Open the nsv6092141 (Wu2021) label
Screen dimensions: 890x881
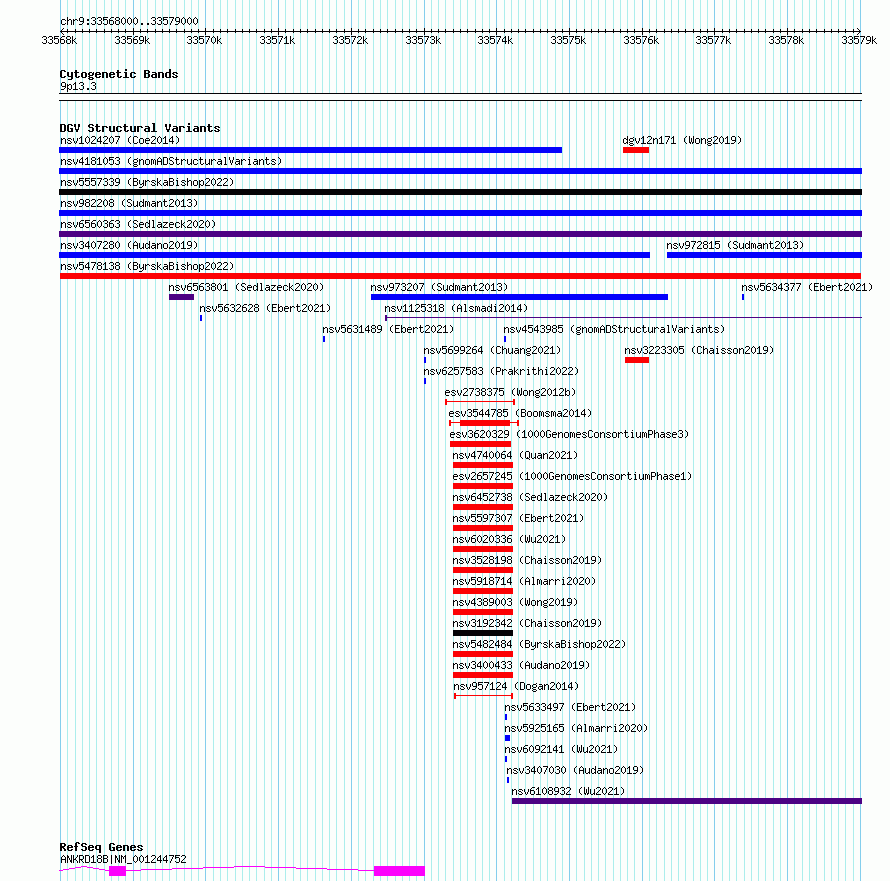(x=561, y=749)
